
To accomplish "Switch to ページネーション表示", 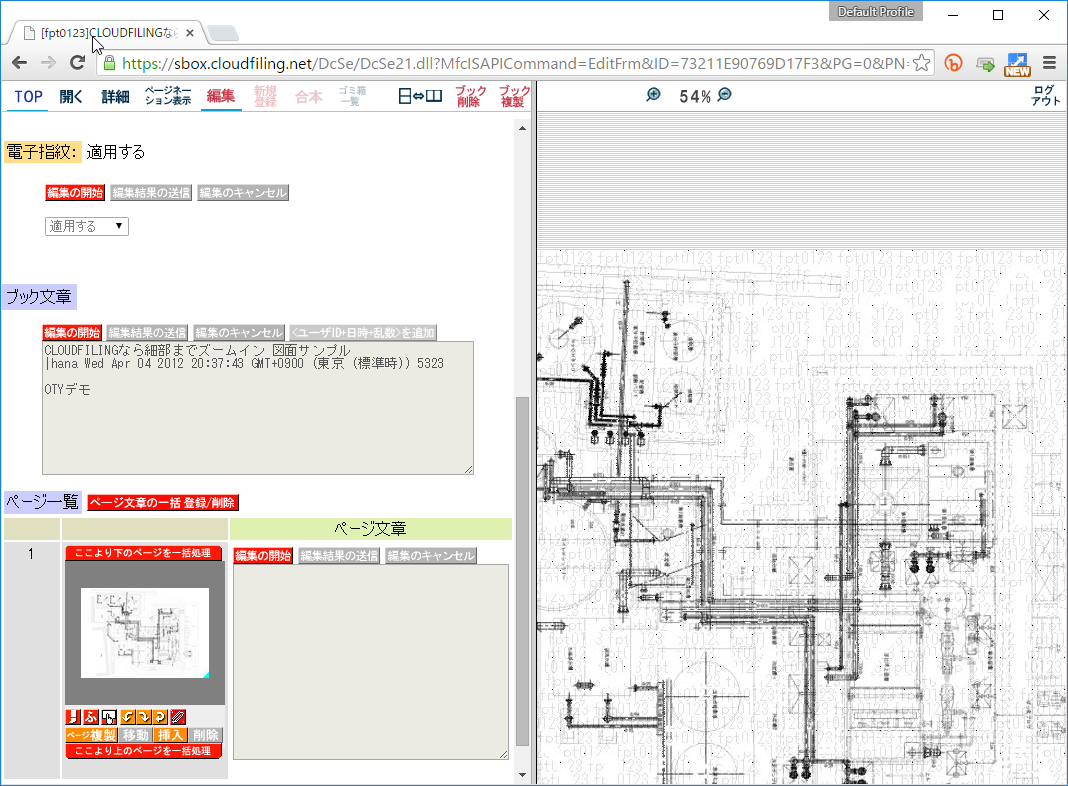I will pyautogui.click(x=168, y=96).
